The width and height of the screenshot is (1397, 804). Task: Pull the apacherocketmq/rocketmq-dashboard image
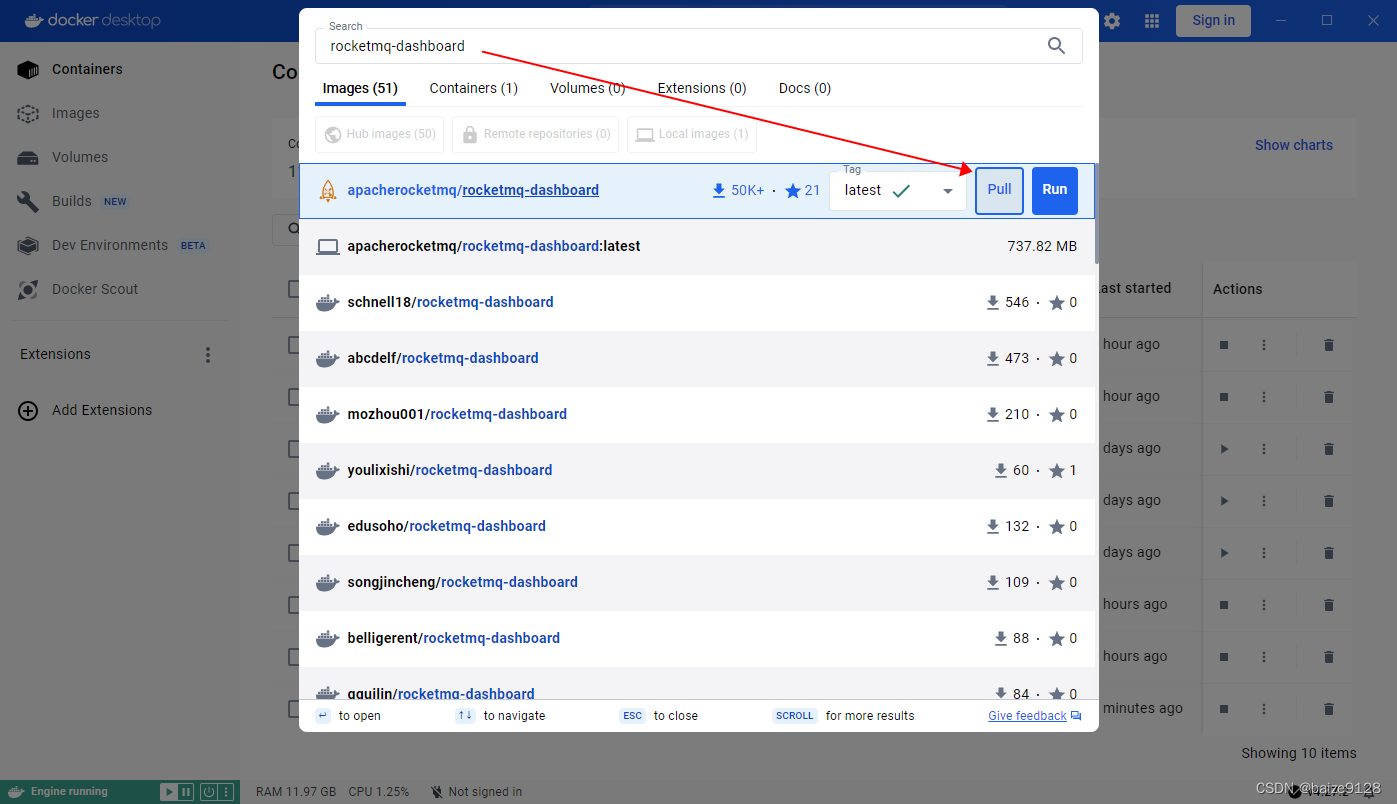pyautogui.click(x=1000, y=190)
